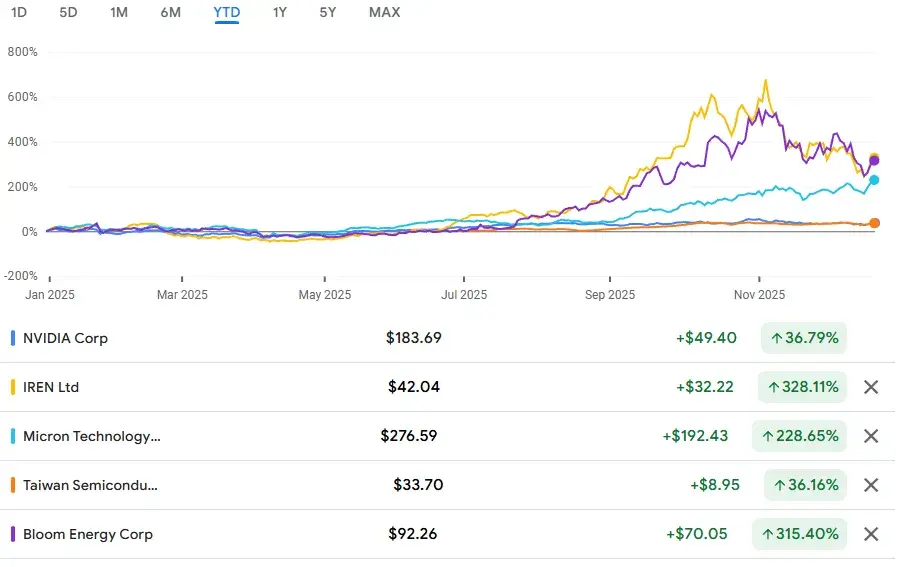Remove Taiwan Semiconductor from comparison

(x=870, y=485)
